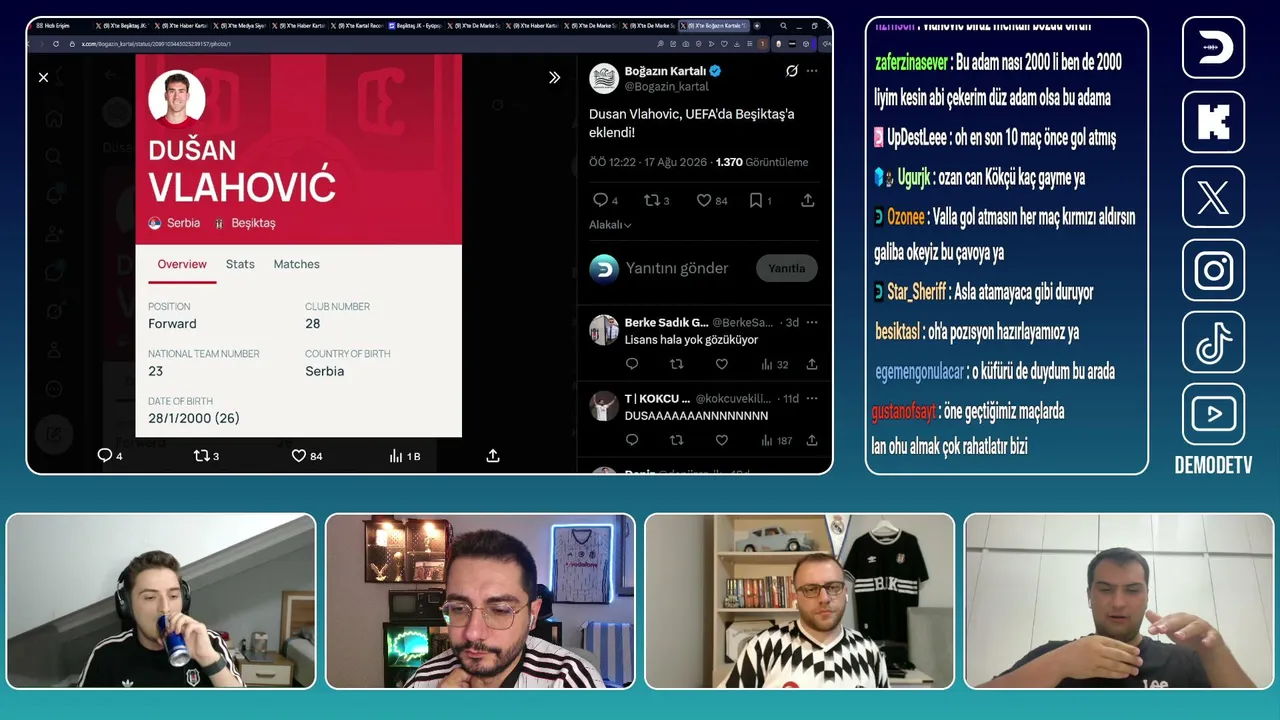Like the DUSAAAAAAANNNNNNNN comment

click(x=721, y=440)
